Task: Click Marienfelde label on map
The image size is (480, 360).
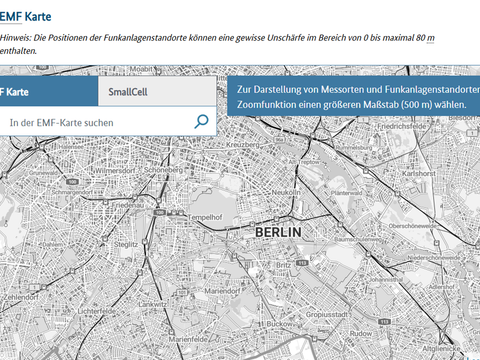Action: pos(188,339)
